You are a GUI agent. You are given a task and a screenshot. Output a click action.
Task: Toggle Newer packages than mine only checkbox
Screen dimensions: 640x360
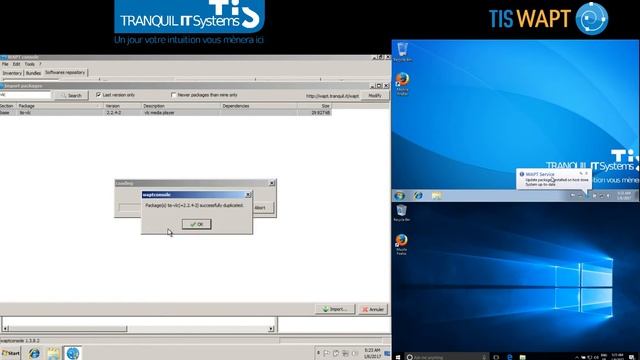[173, 95]
